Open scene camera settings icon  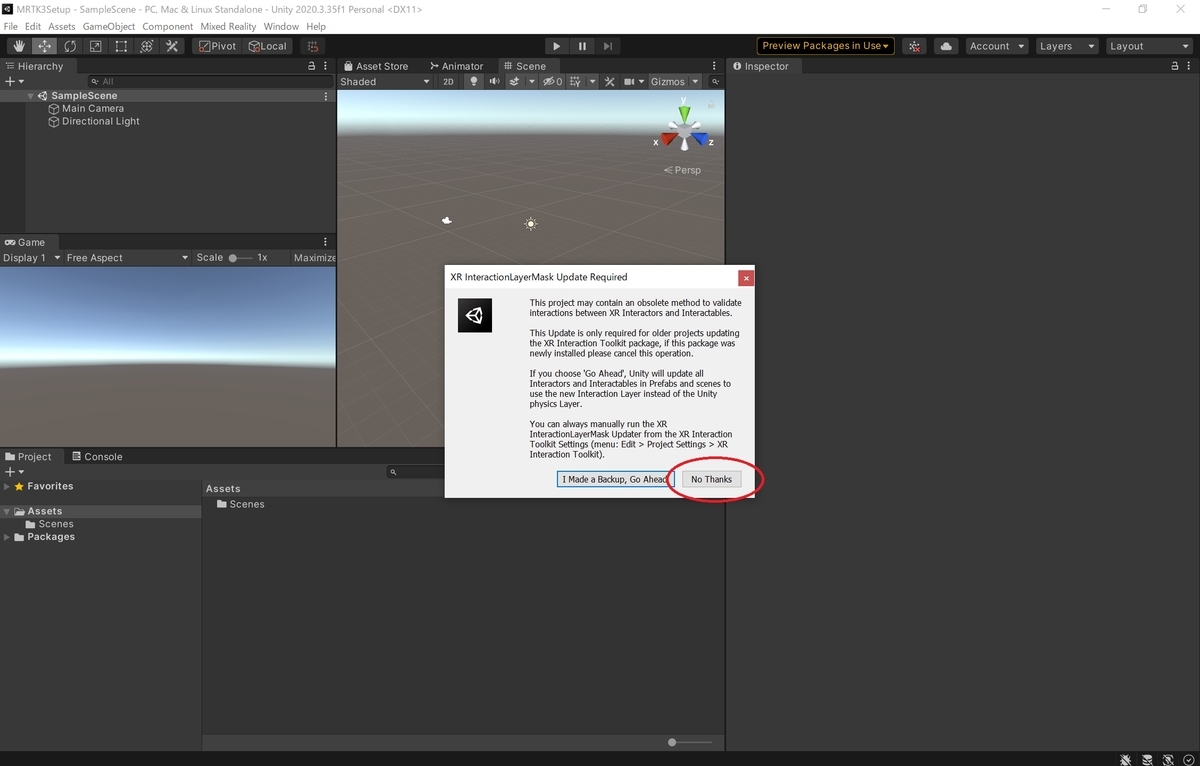[x=630, y=82]
